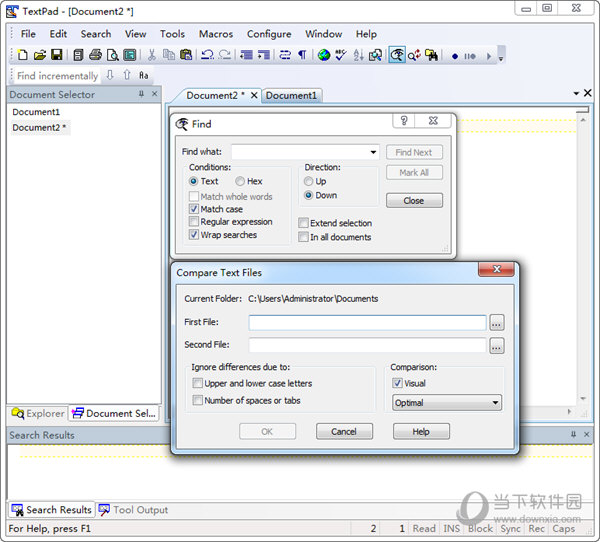Click the play macro arrow icon
This screenshot has width=600, height=542.
(x=489, y=56)
